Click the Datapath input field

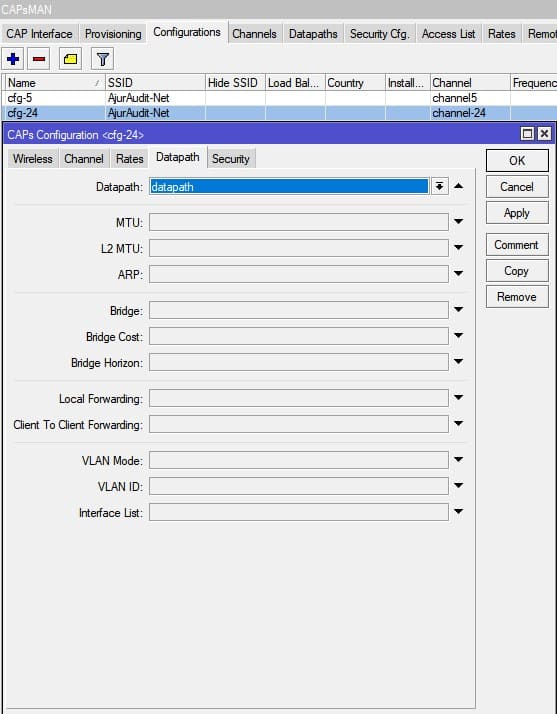[290, 186]
